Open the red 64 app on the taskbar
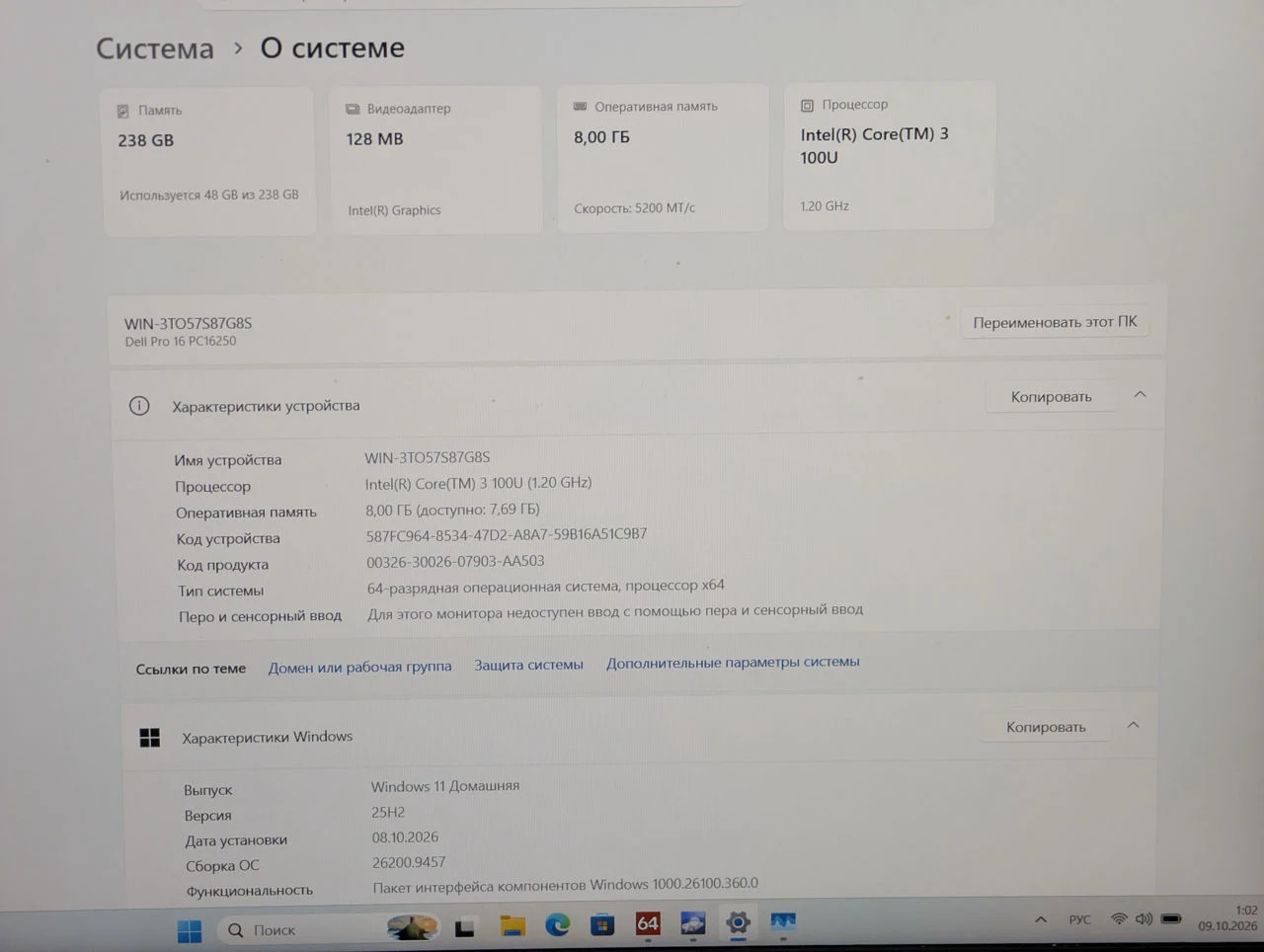This screenshot has width=1264, height=952. pyautogui.click(x=648, y=924)
